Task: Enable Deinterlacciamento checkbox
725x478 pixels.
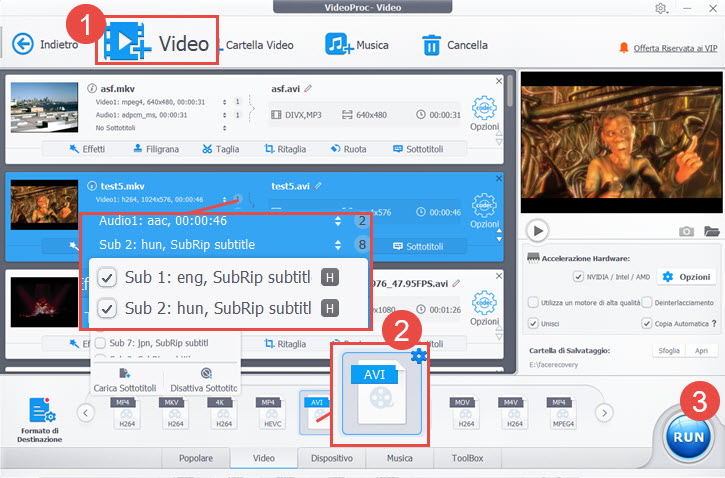Action: click(647, 302)
